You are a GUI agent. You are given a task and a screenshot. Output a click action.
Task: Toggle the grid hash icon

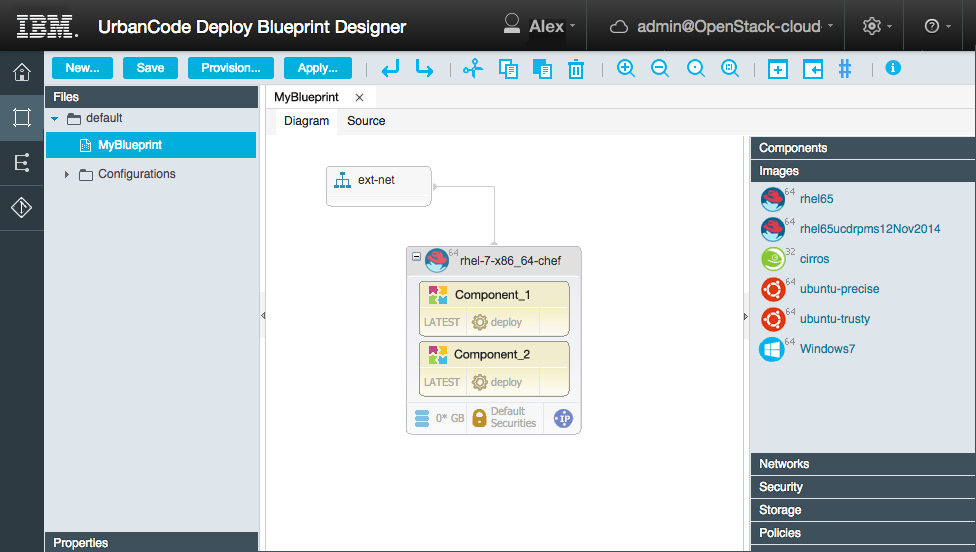tap(845, 69)
